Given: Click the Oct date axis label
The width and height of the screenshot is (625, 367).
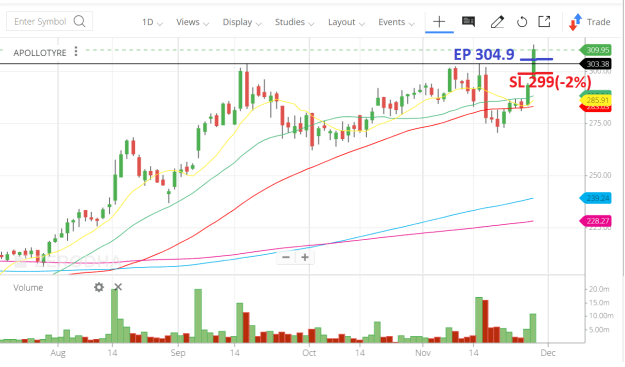Looking at the screenshot, I should pyautogui.click(x=309, y=353).
